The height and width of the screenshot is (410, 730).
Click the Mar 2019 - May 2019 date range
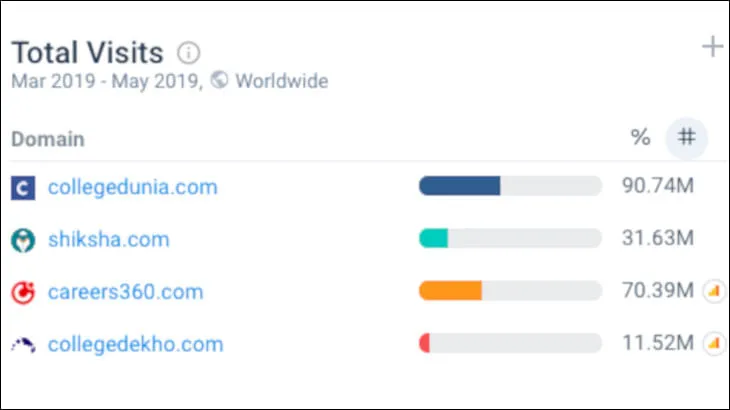pos(105,81)
